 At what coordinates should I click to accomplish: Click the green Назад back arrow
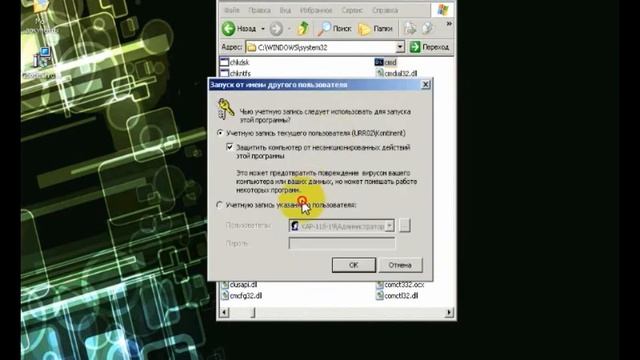coord(229,29)
